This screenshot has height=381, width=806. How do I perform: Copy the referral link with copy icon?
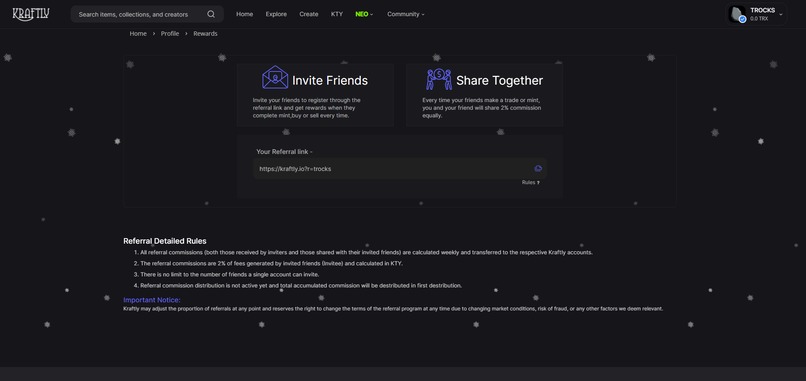coord(538,168)
